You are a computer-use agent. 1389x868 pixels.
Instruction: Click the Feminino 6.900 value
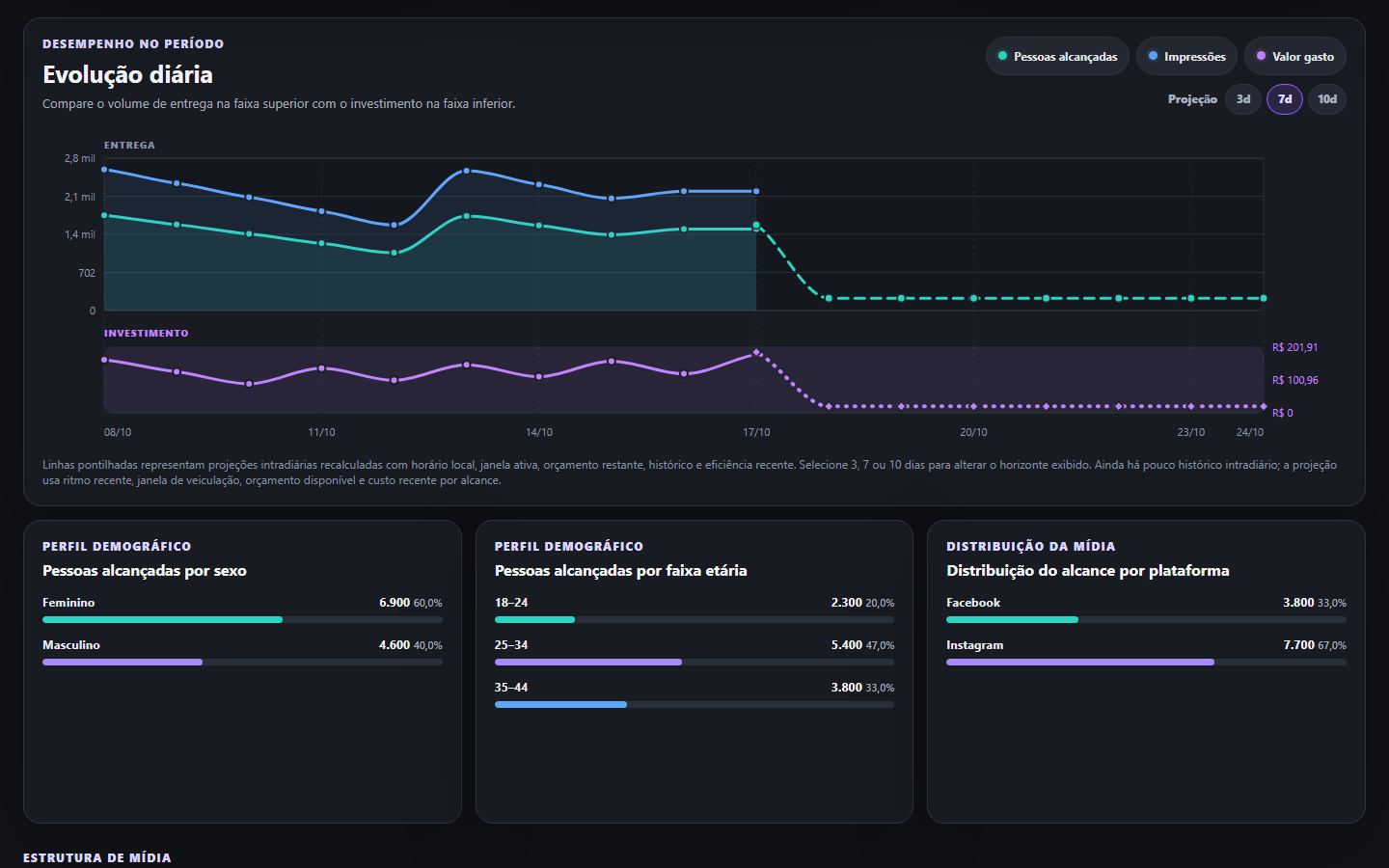[395, 603]
